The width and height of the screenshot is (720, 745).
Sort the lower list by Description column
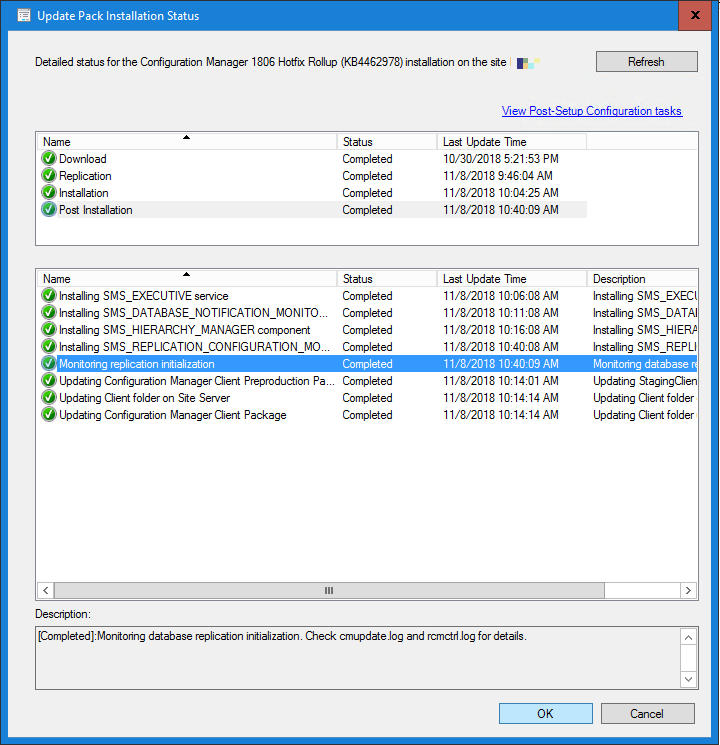[642, 278]
